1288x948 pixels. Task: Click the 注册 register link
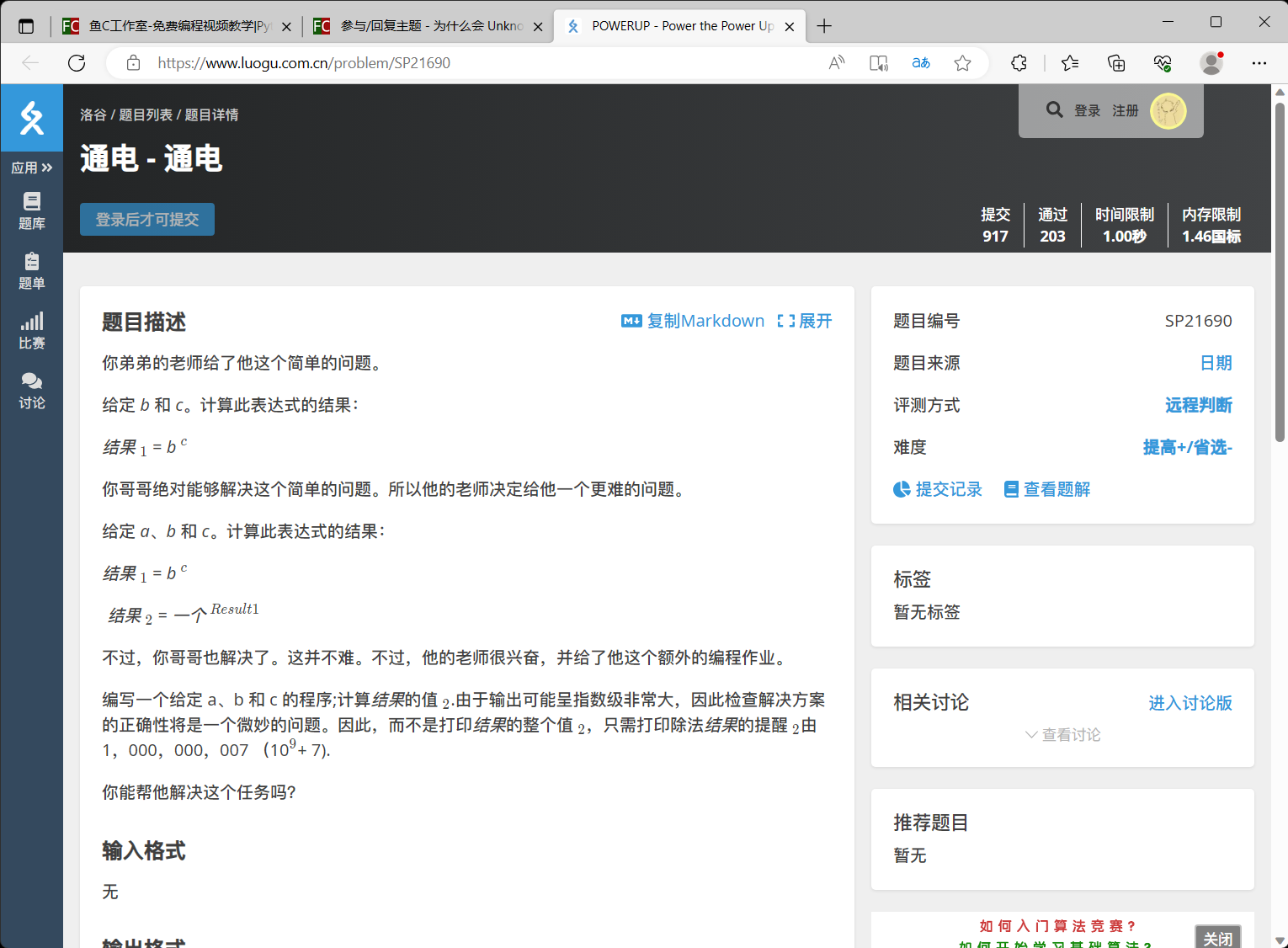pos(1125,110)
